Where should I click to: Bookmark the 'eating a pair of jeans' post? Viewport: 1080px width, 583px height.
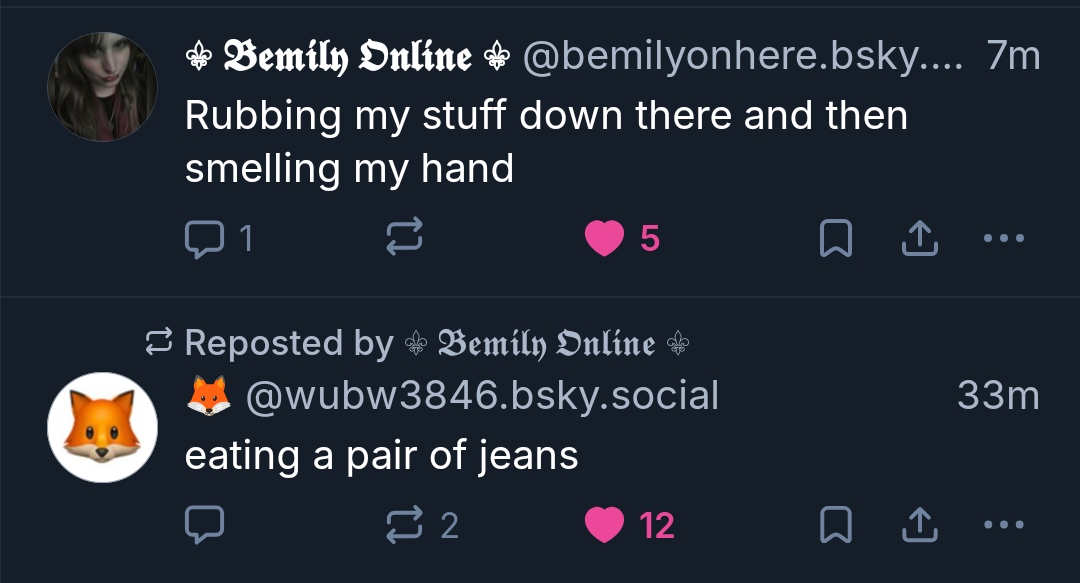[x=835, y=525]
